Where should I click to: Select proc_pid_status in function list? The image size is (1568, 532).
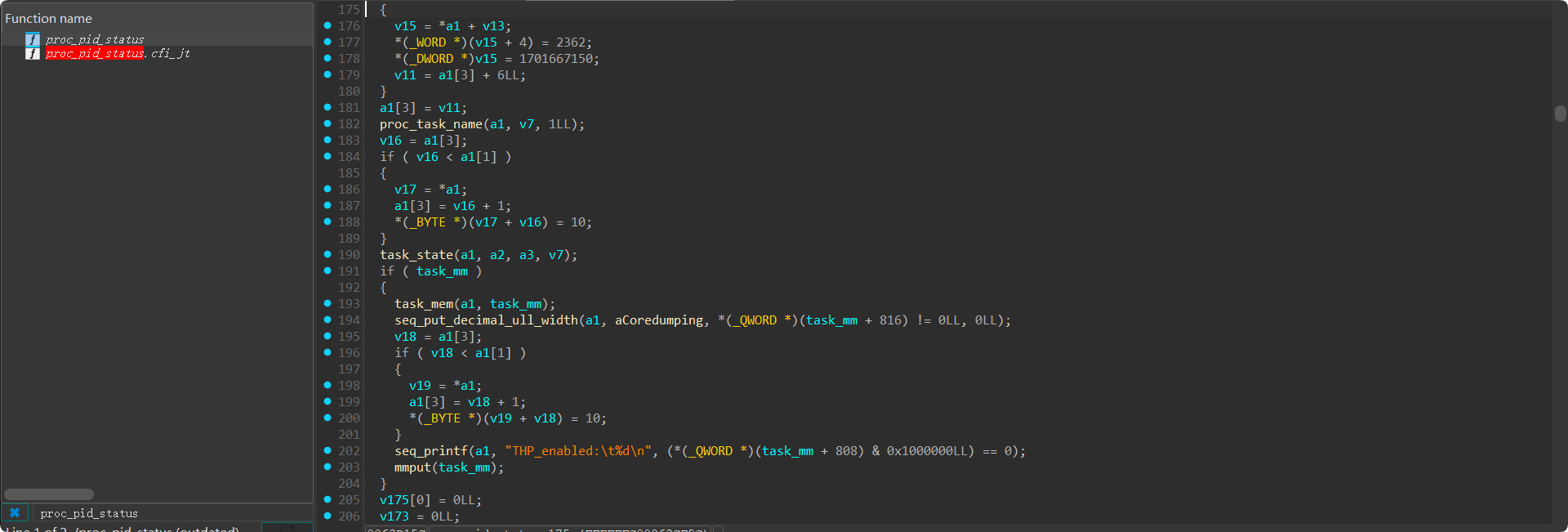click(95, 39)
